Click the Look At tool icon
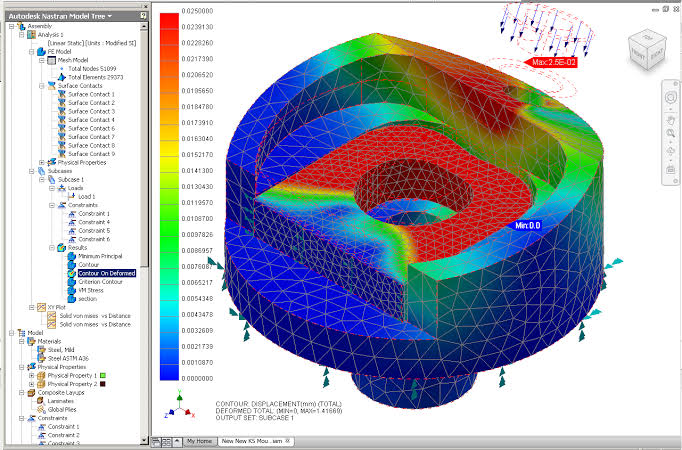 tap(670, 169)
